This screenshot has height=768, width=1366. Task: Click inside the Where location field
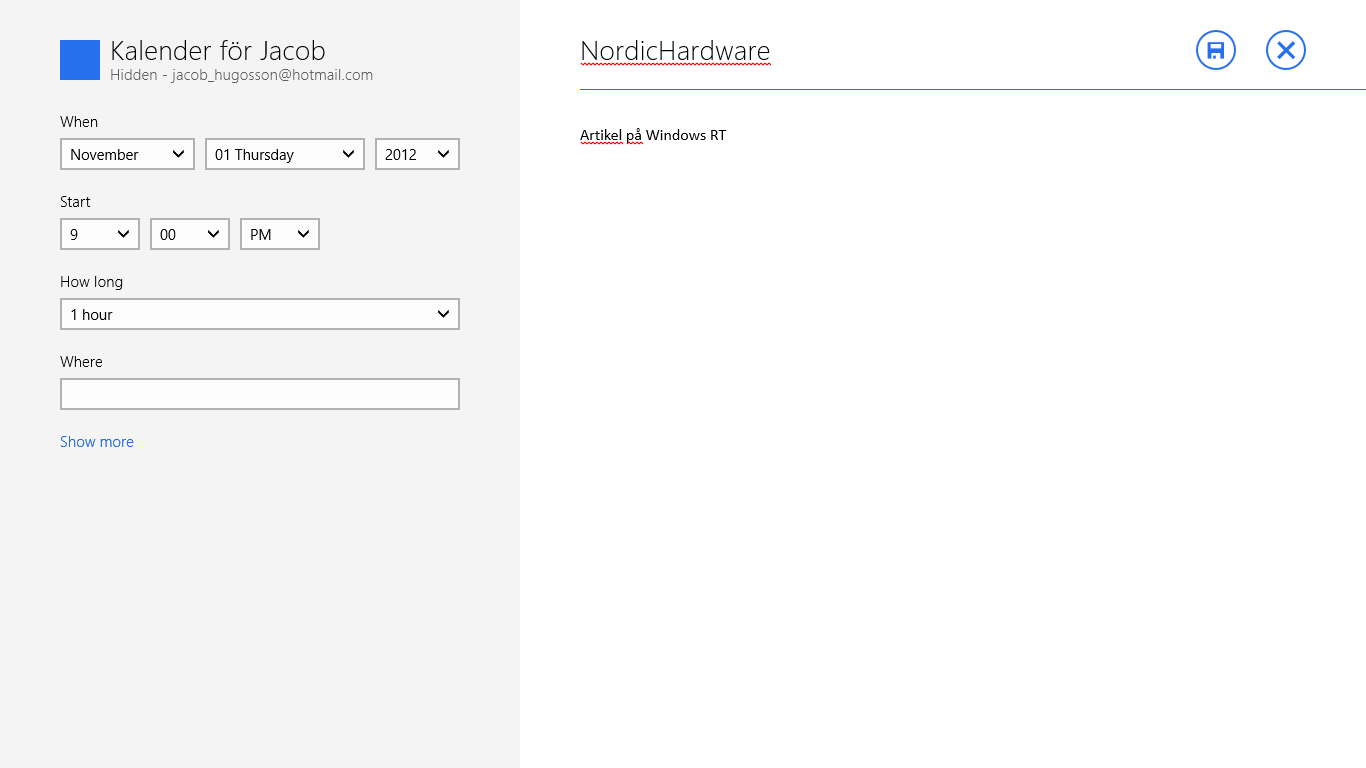(259, 394)
